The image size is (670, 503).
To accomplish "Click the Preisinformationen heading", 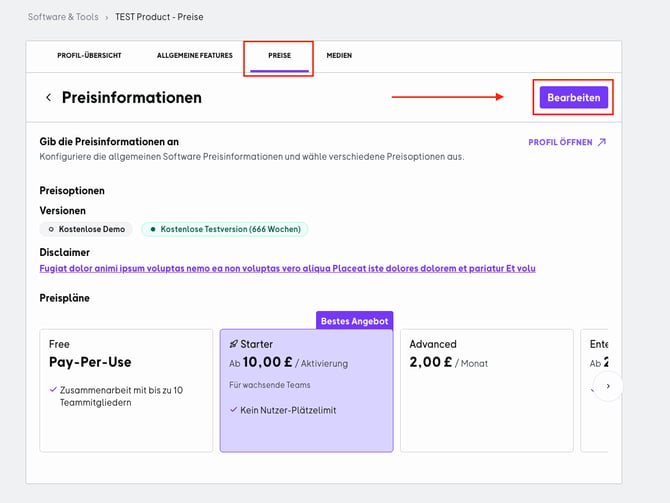I will 132,97.
